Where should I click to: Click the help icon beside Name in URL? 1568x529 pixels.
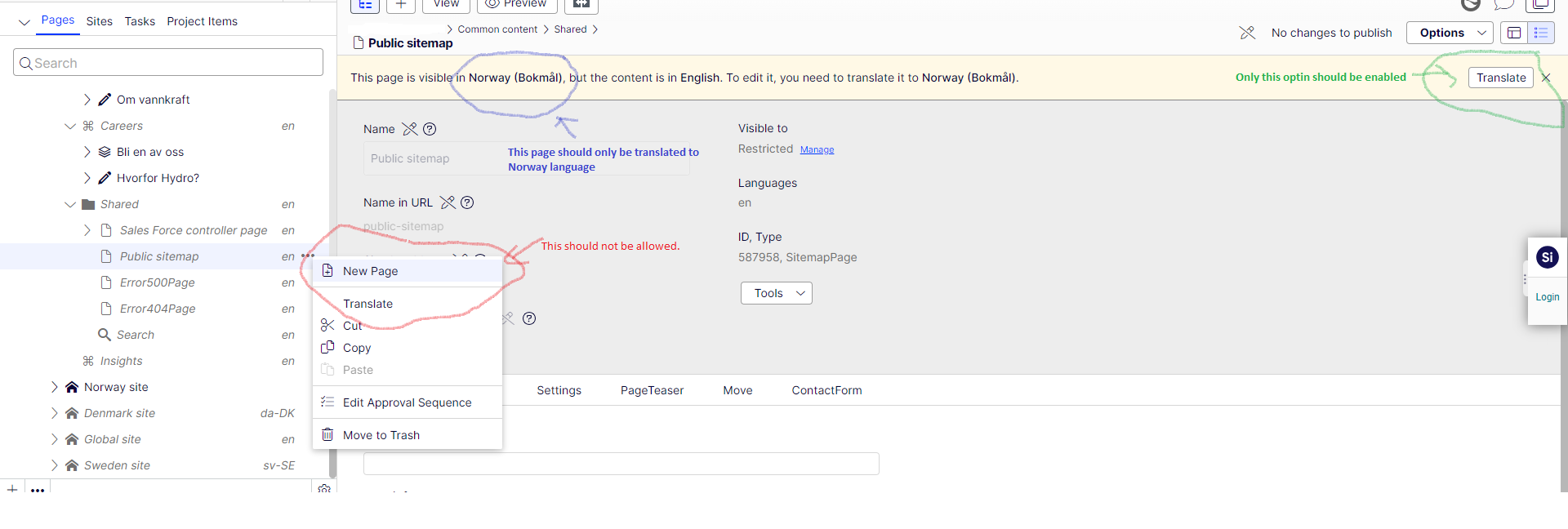click(x=467, y=202)
